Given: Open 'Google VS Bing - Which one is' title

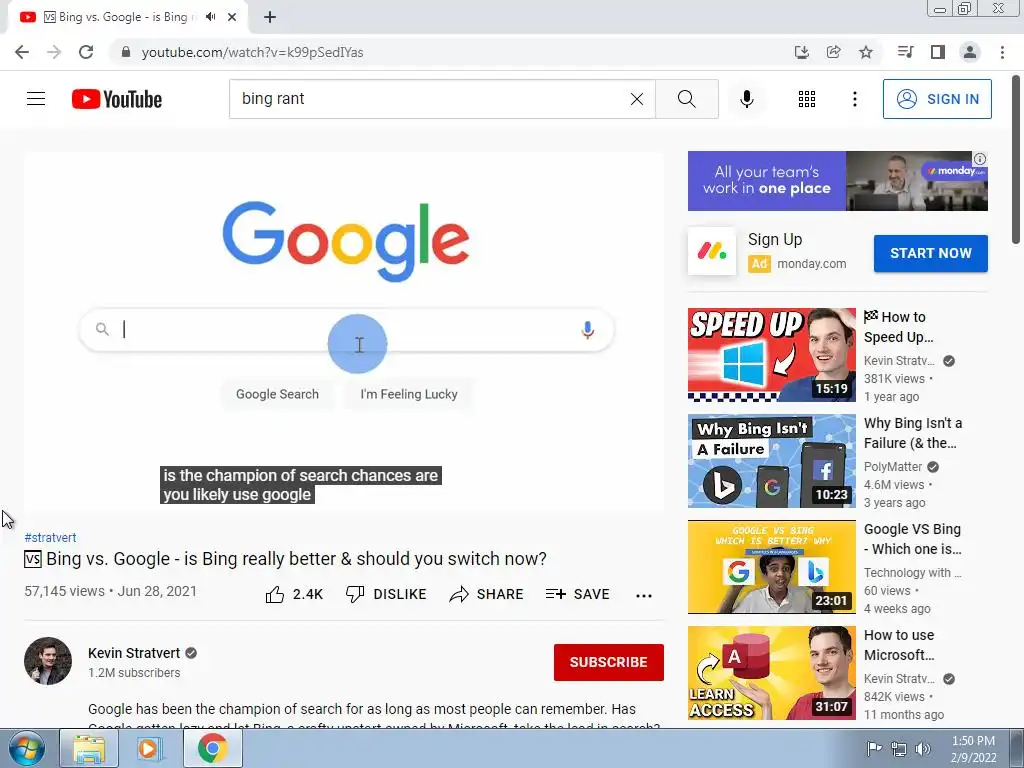Looking at the screenshot, I should tap(913, 539).
